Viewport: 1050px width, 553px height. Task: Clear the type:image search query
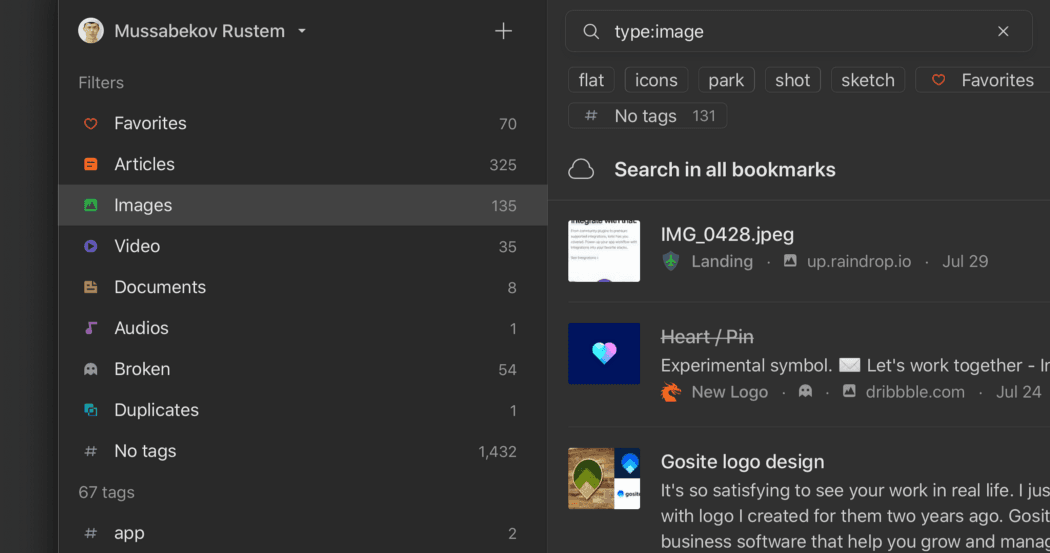point(1003,31)
